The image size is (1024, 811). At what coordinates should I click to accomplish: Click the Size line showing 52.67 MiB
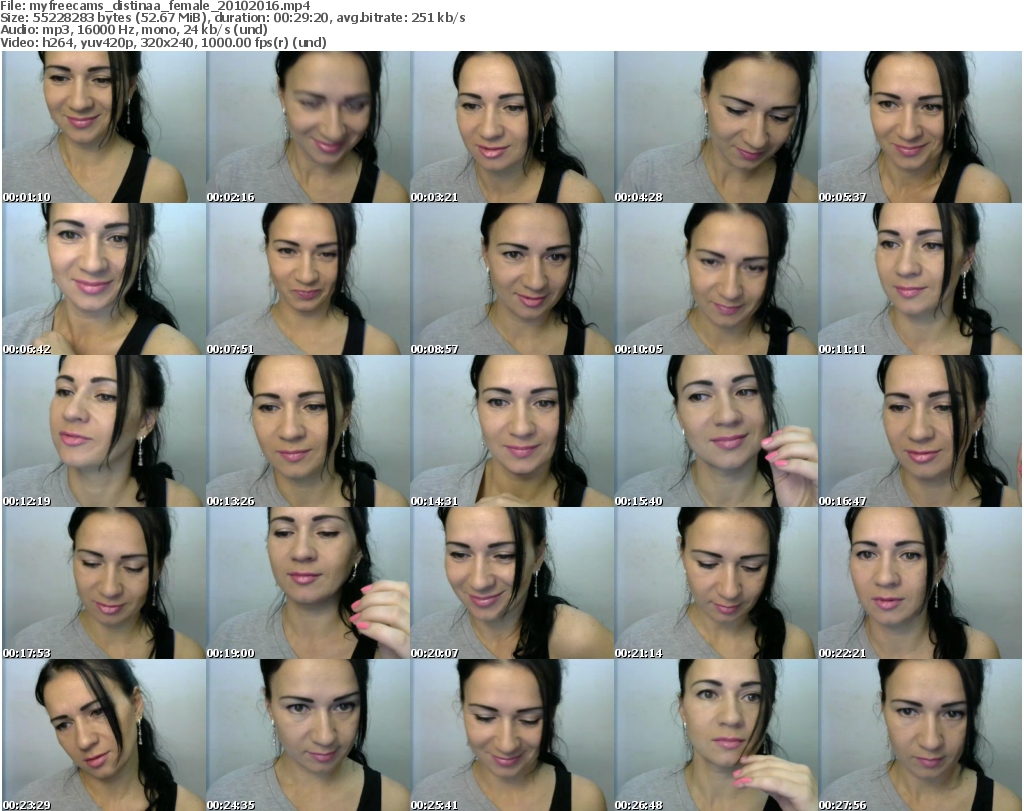coord(233,18)
